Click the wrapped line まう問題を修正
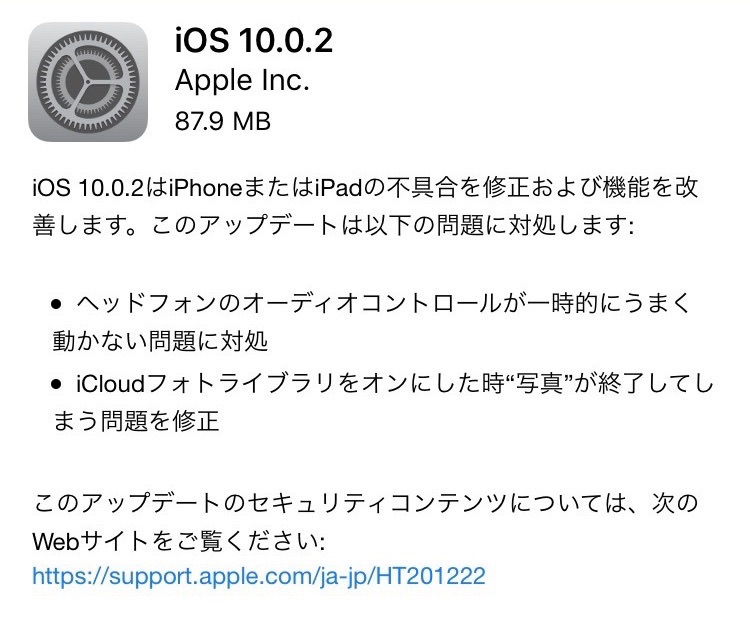 pos(136,422)
